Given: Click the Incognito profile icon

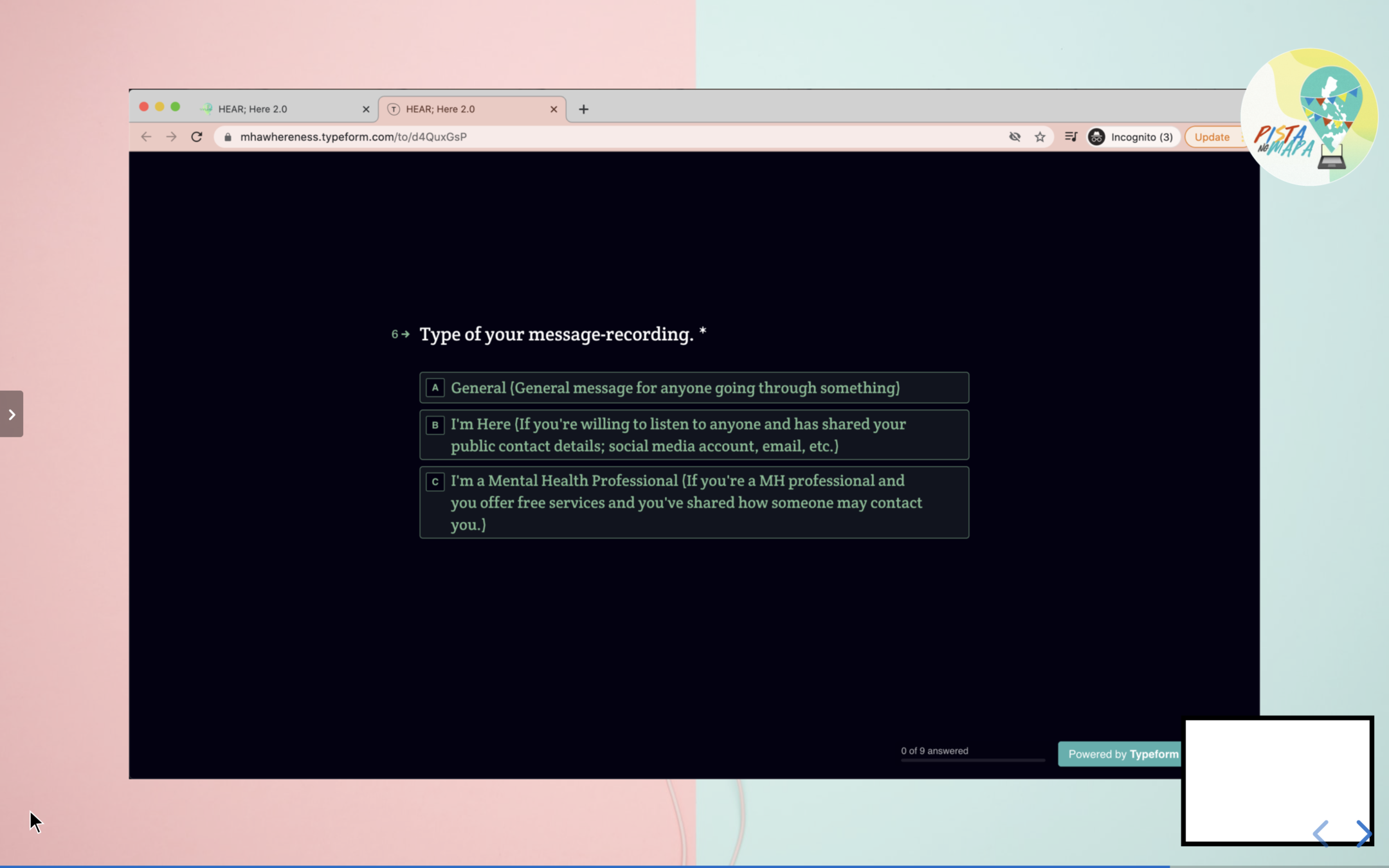Looking at the screenshot, I should click(x=1097, y=137).
